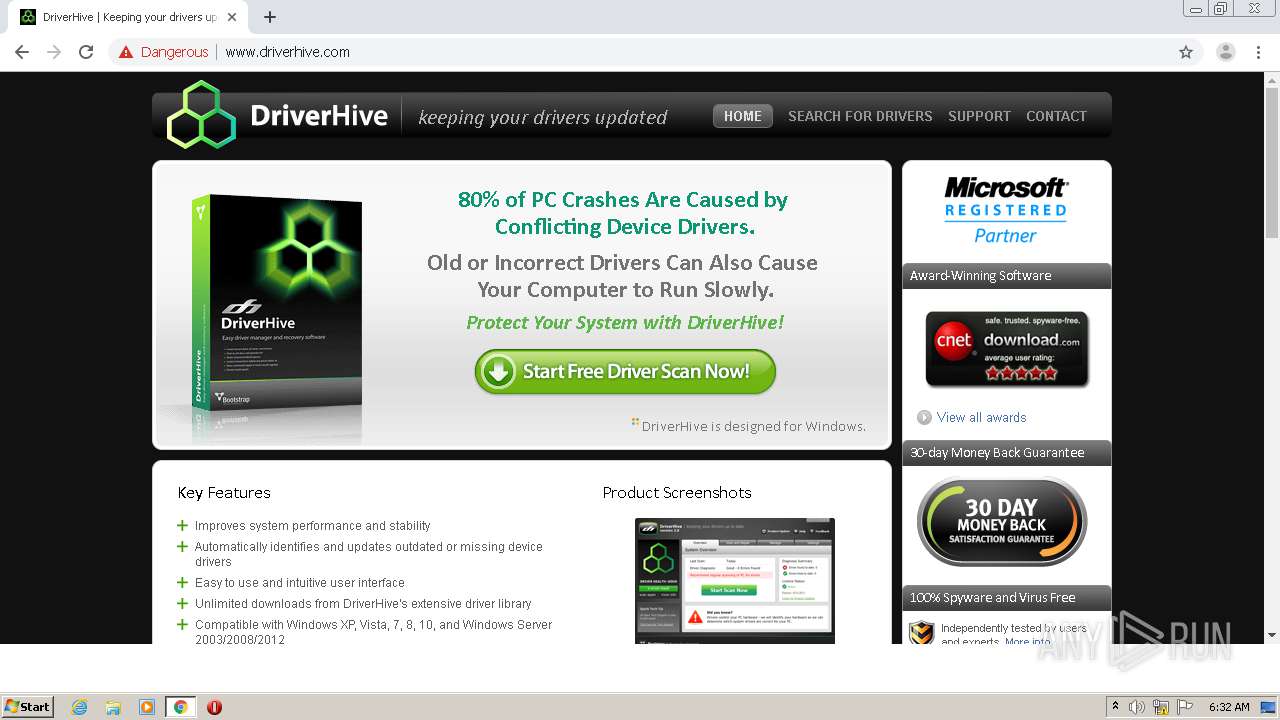Bookmark page with star icon
This screenshot has width=1280, height=720.
tap(1186, 52)
